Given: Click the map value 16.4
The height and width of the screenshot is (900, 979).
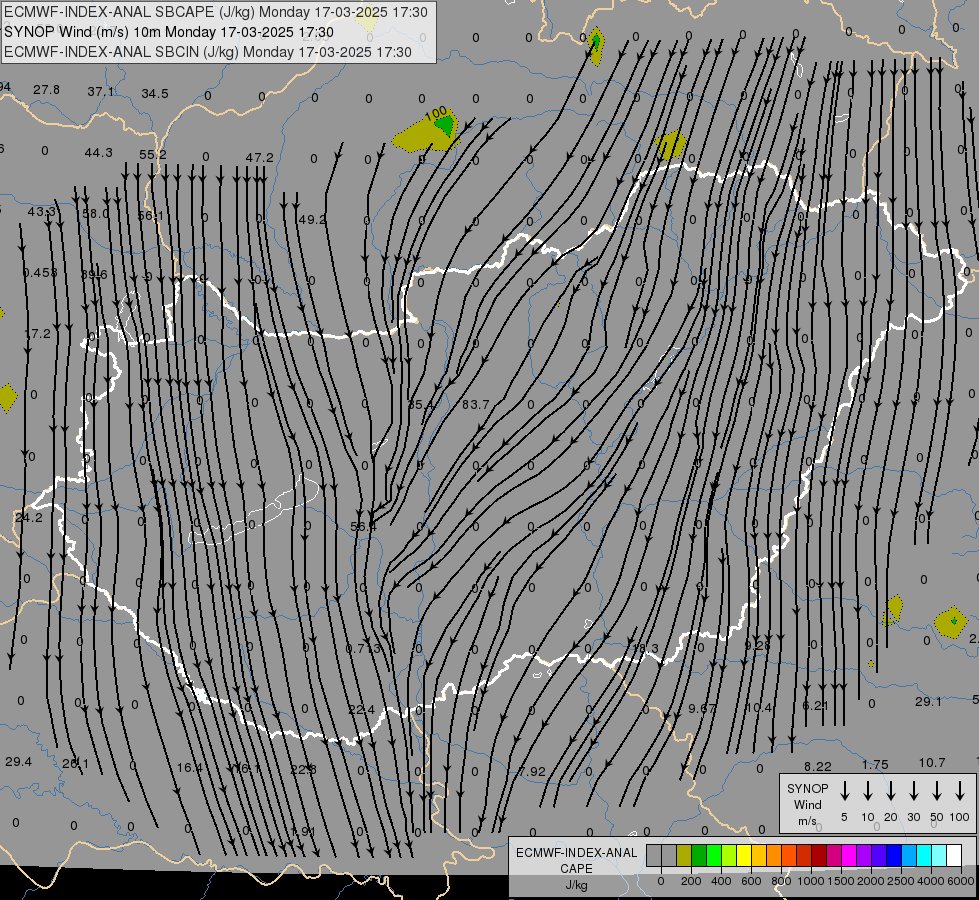Looking at the screenshot, I should [190, 767].
